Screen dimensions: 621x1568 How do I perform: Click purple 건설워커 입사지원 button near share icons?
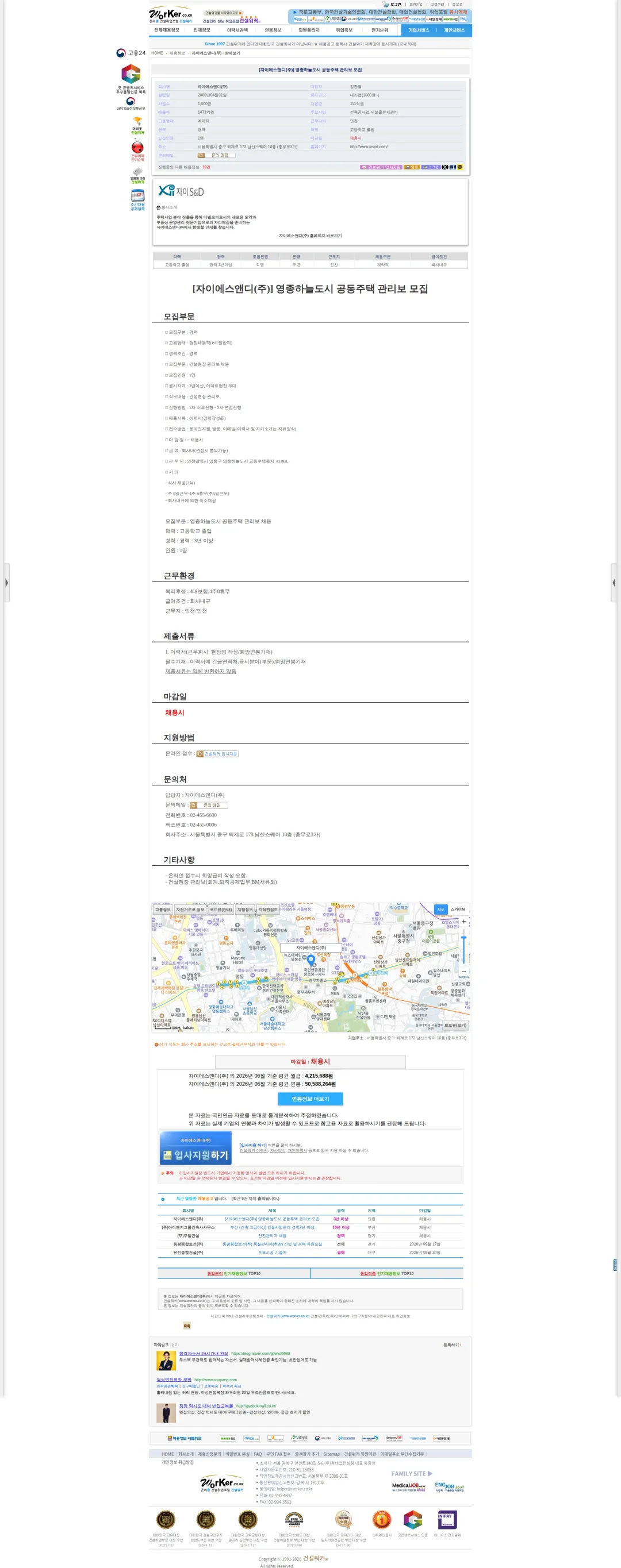(381, 167)
